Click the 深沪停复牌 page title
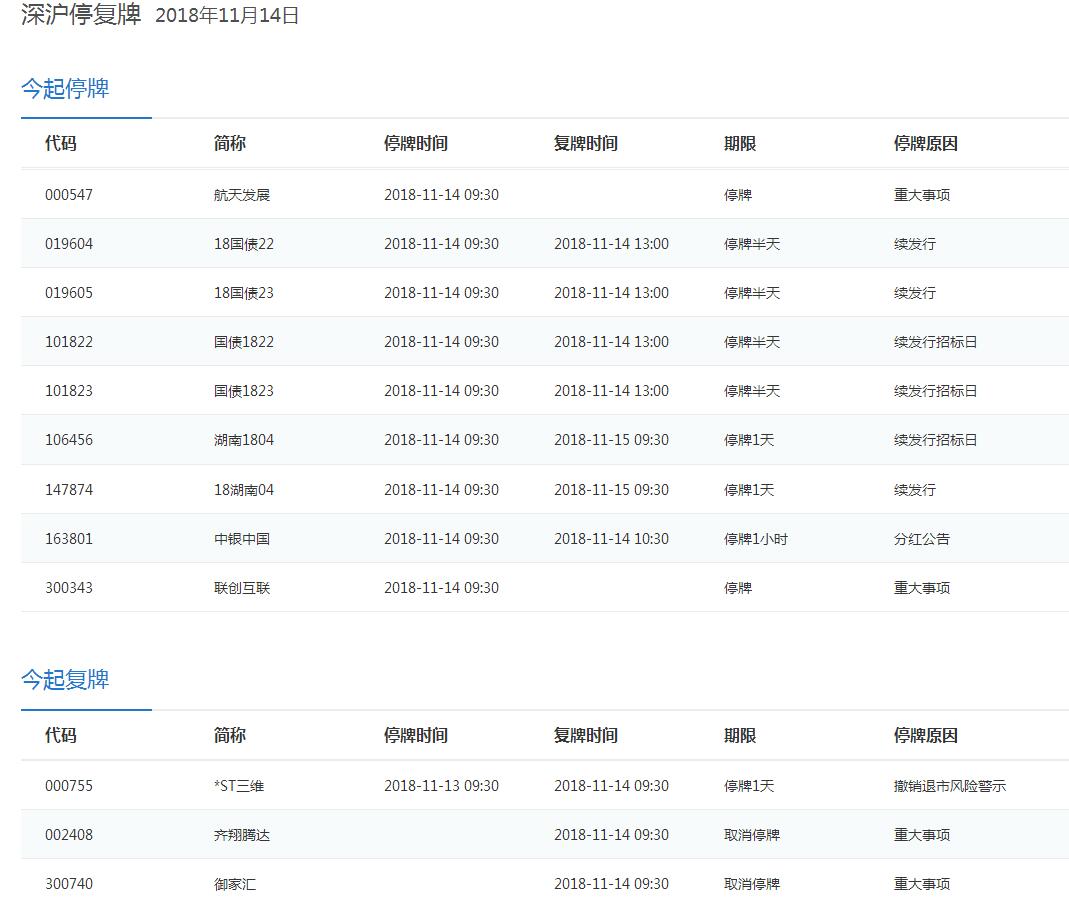 (x=81, y=15)
